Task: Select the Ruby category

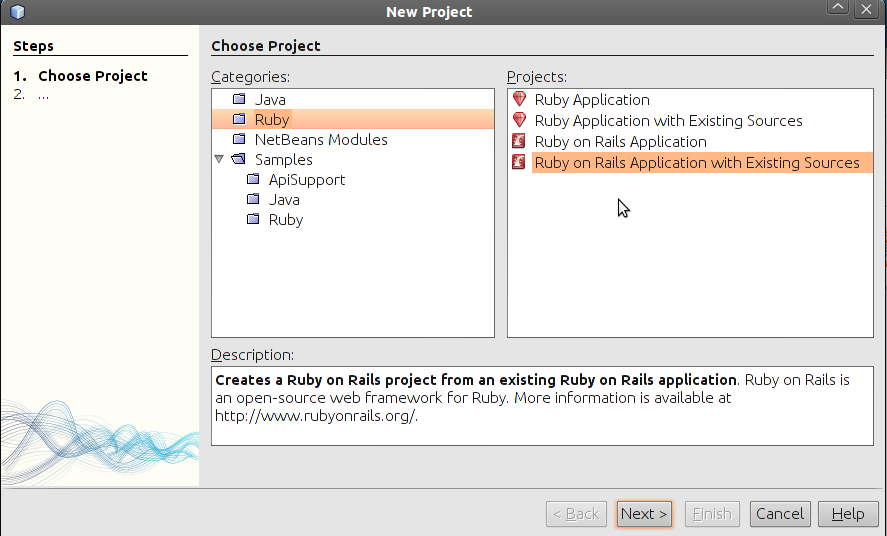Action: pos(272,119)
